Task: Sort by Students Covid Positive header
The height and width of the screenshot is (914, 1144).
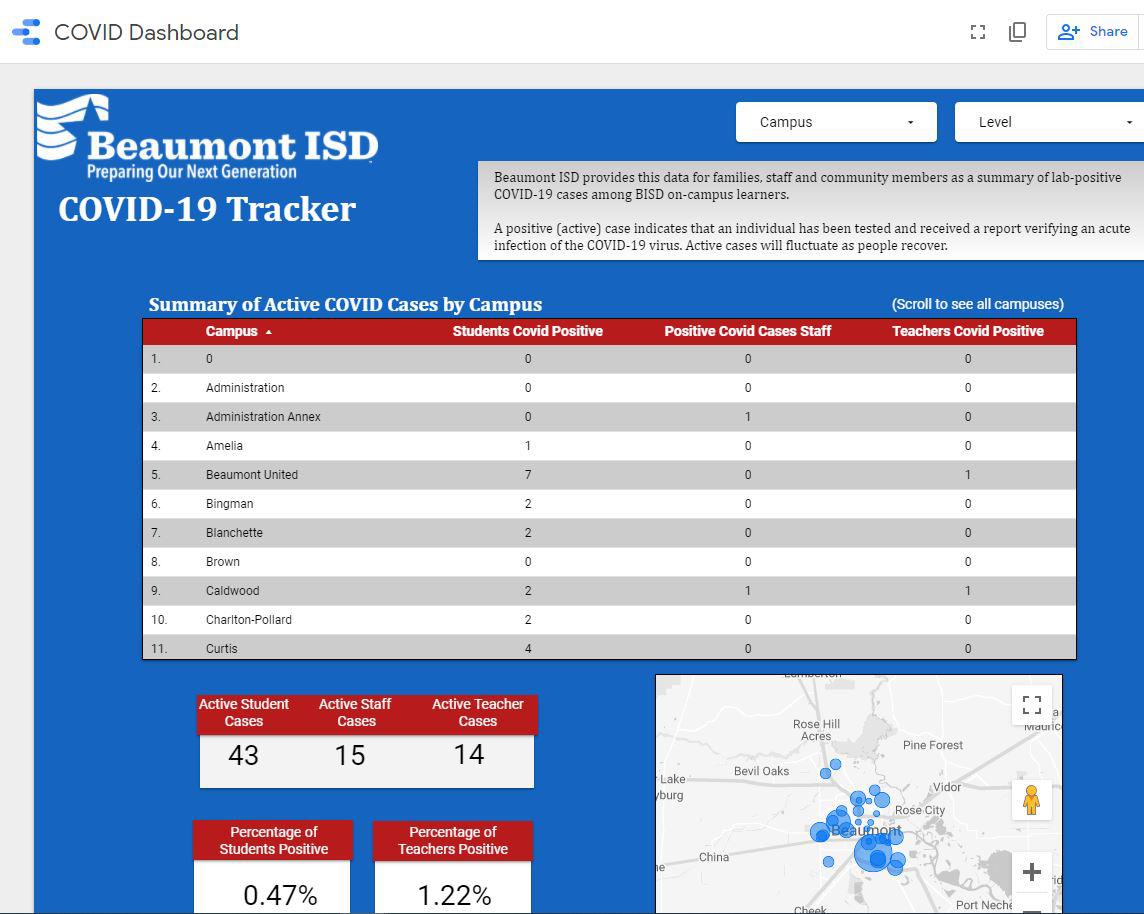Action: tap(527, 331)
